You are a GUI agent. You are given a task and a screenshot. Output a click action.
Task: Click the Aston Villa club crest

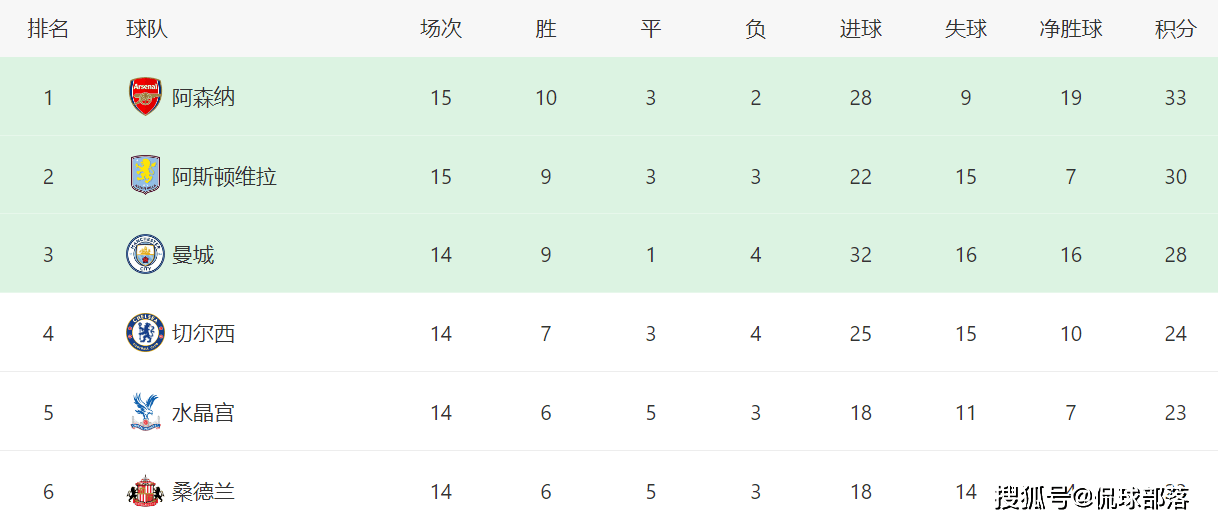click(x=145, y=176)
